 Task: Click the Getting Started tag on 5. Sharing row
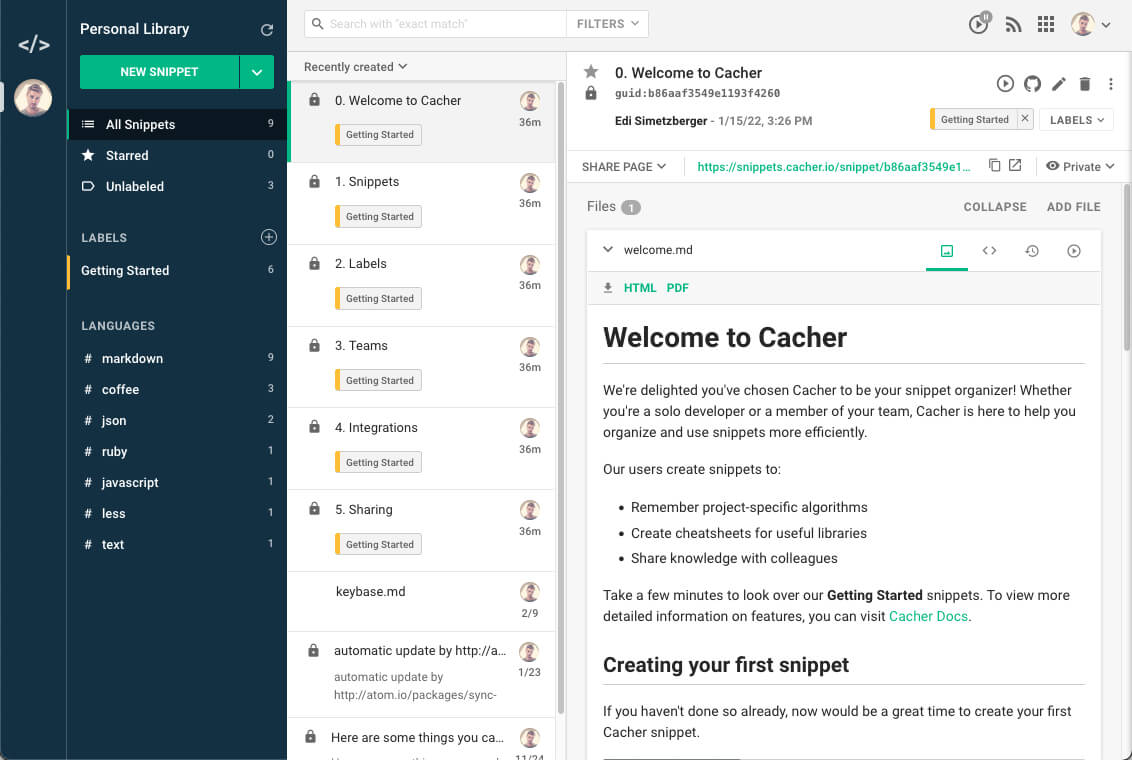378,544
